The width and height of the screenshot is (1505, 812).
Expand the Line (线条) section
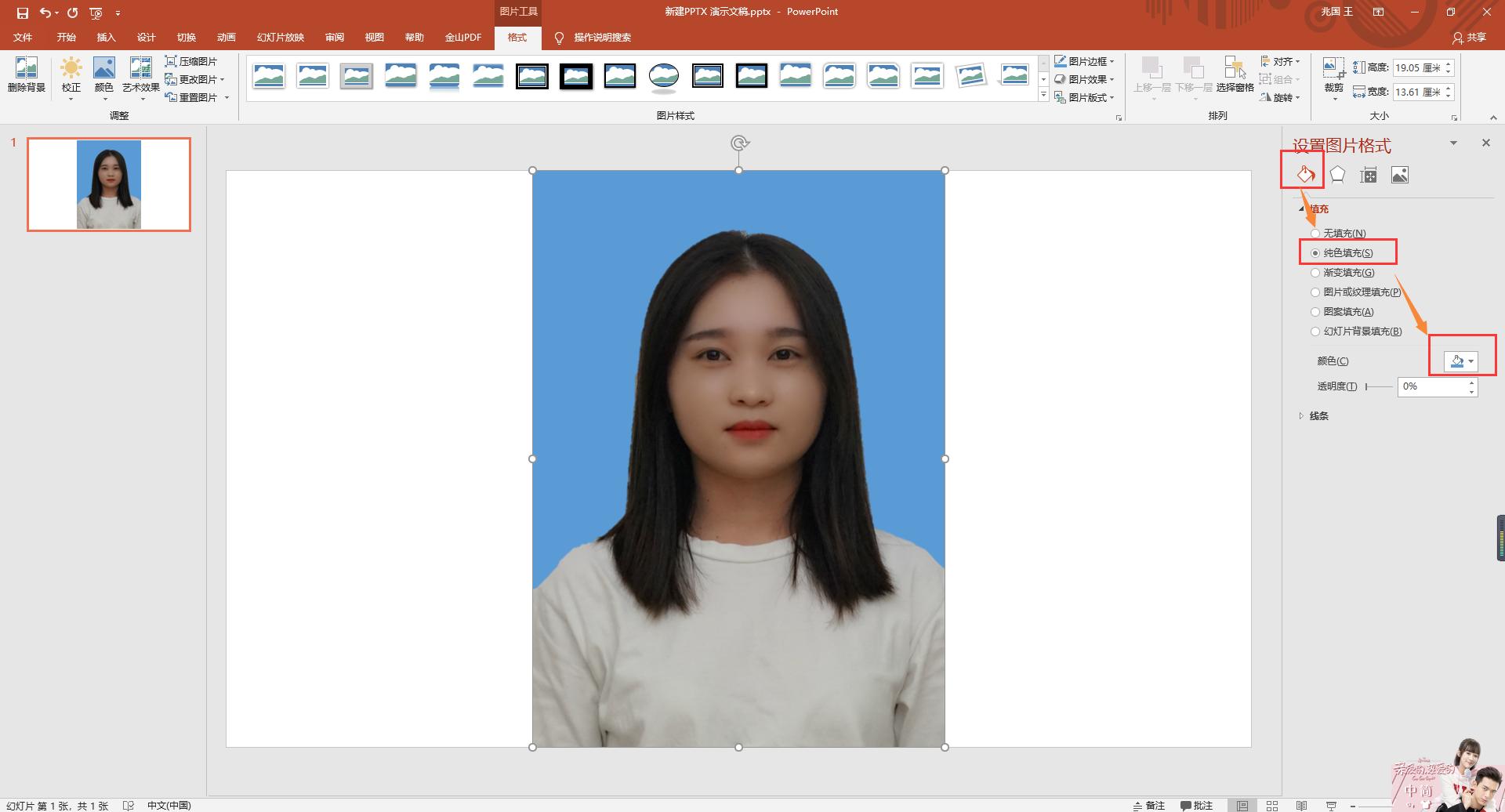pos(1318,416)
